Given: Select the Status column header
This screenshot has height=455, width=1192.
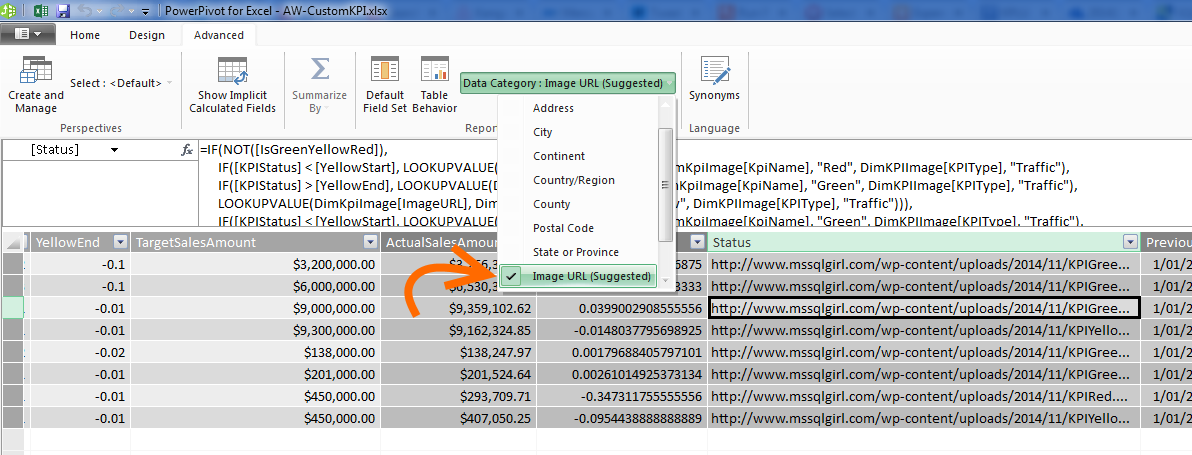Looking at the screenshot, I should 924,242.
